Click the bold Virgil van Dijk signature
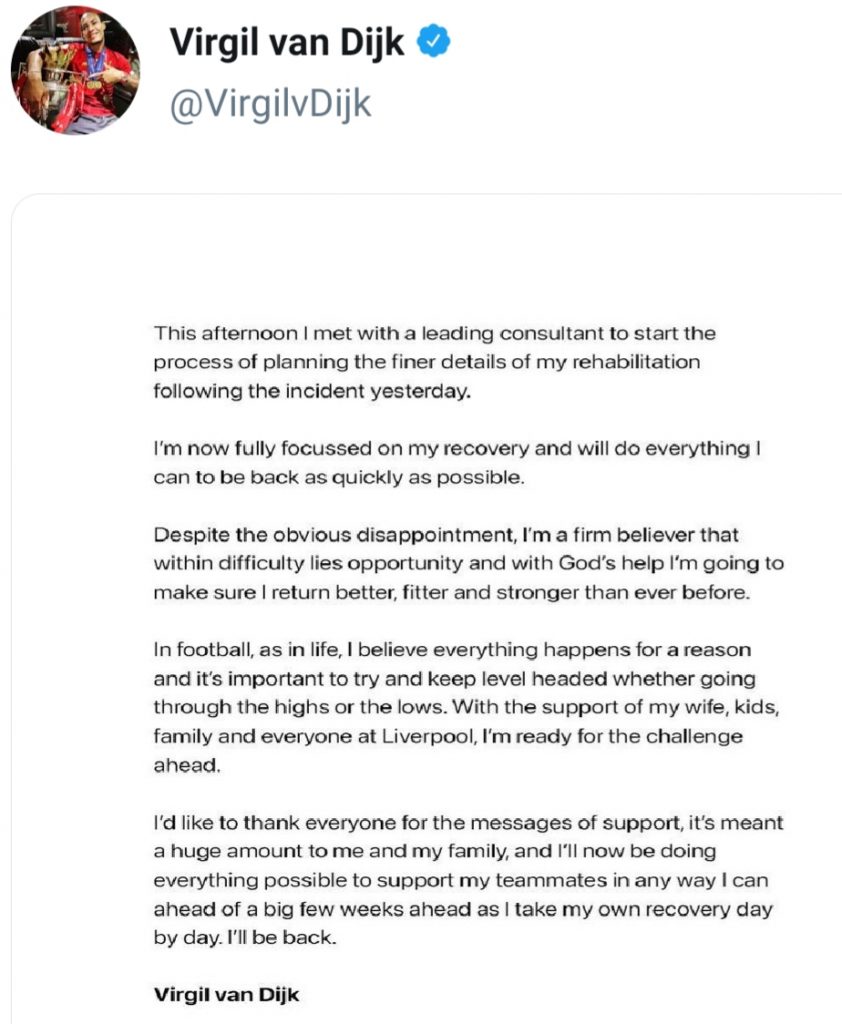The width and height of the screenshot is (842, 1024). 226,994
